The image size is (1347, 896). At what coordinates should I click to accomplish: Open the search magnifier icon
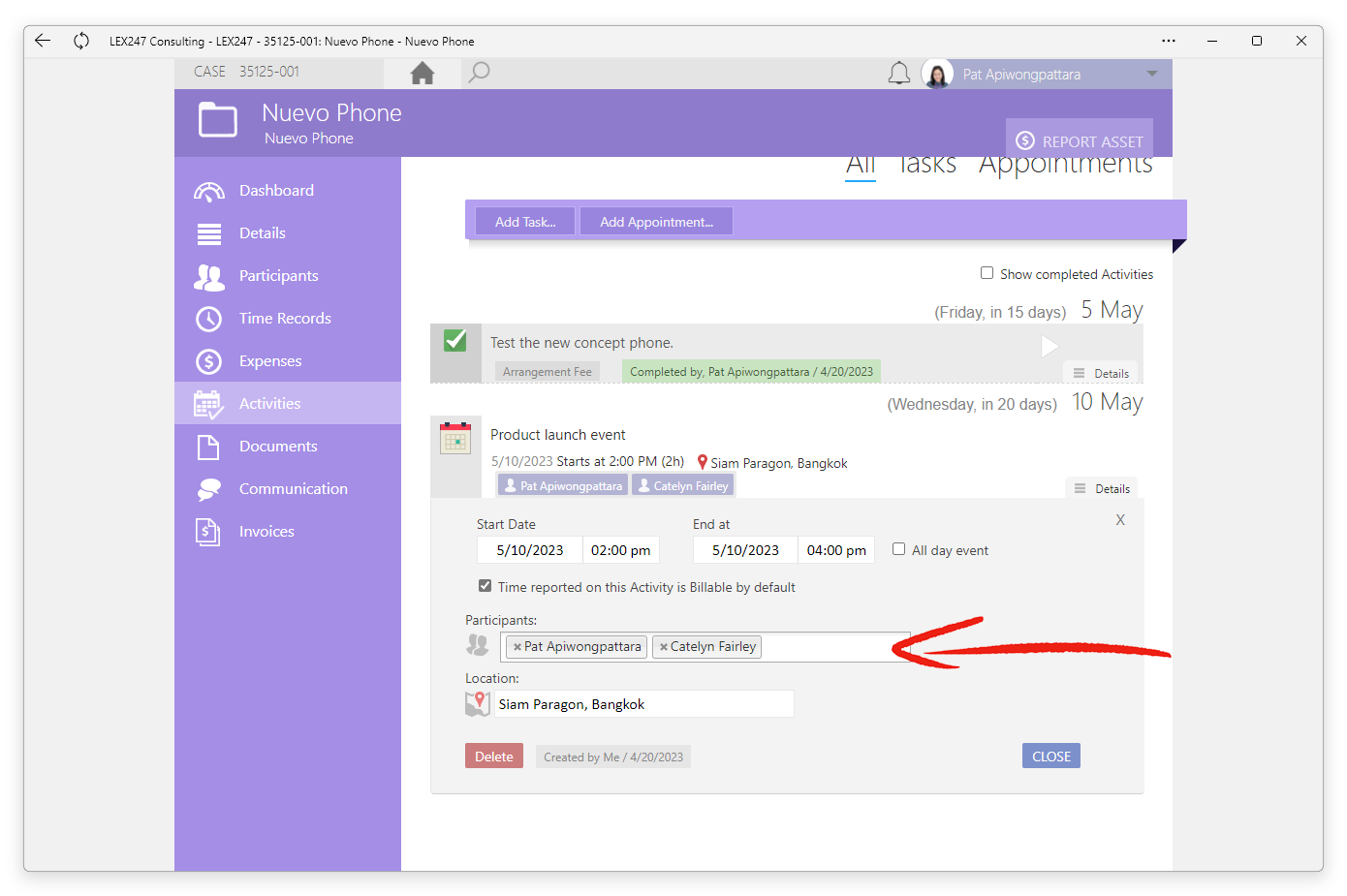tap(479, 73)
